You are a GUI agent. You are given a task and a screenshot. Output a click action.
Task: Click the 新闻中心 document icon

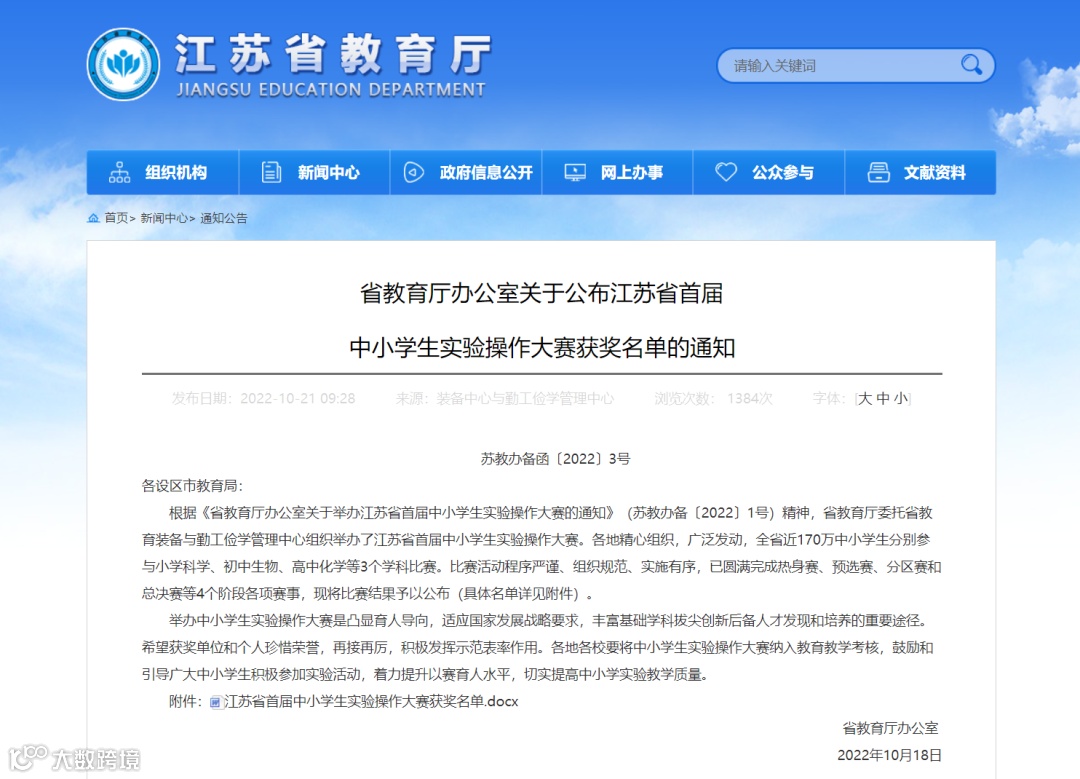(271, 172)
